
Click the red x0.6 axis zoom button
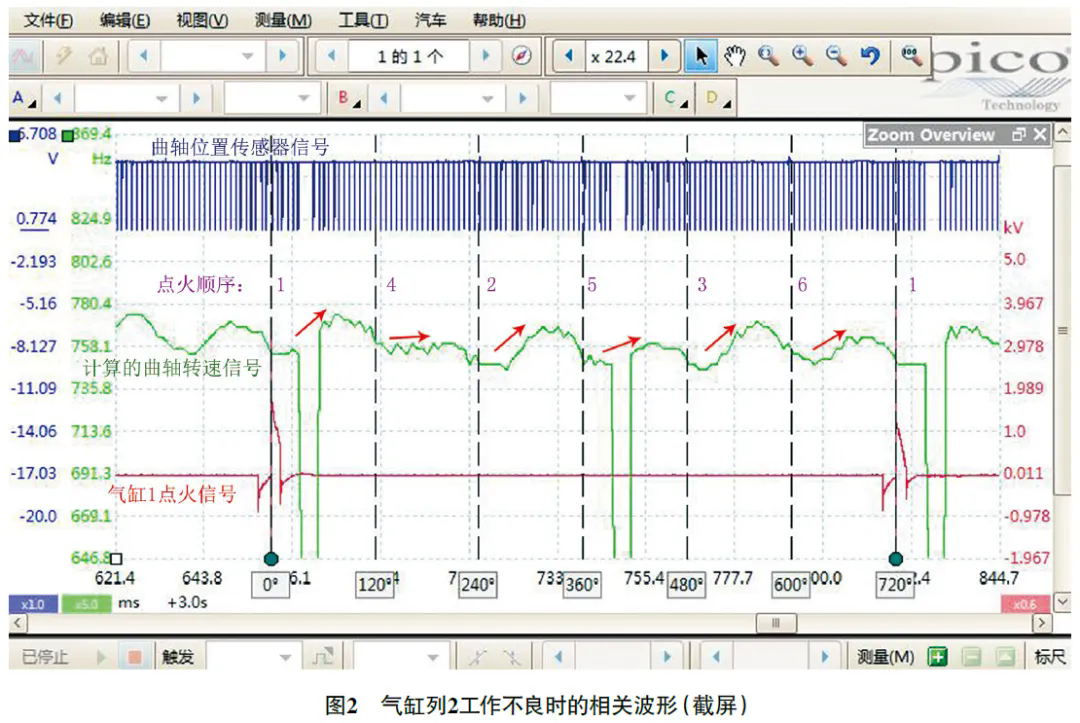pos(1025,604)
